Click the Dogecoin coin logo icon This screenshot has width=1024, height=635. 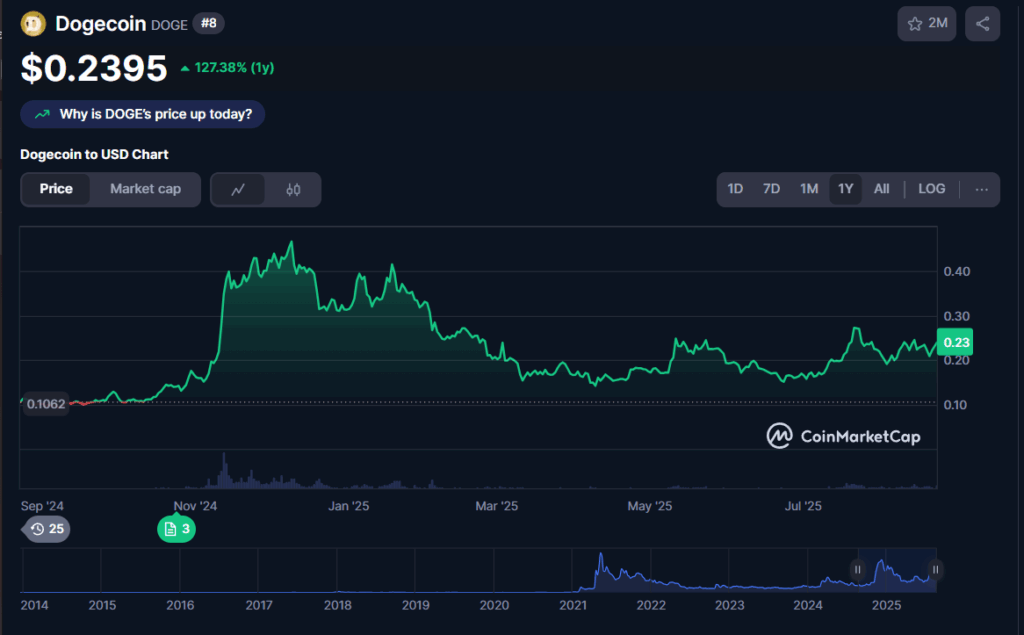[x=33, y=24]
